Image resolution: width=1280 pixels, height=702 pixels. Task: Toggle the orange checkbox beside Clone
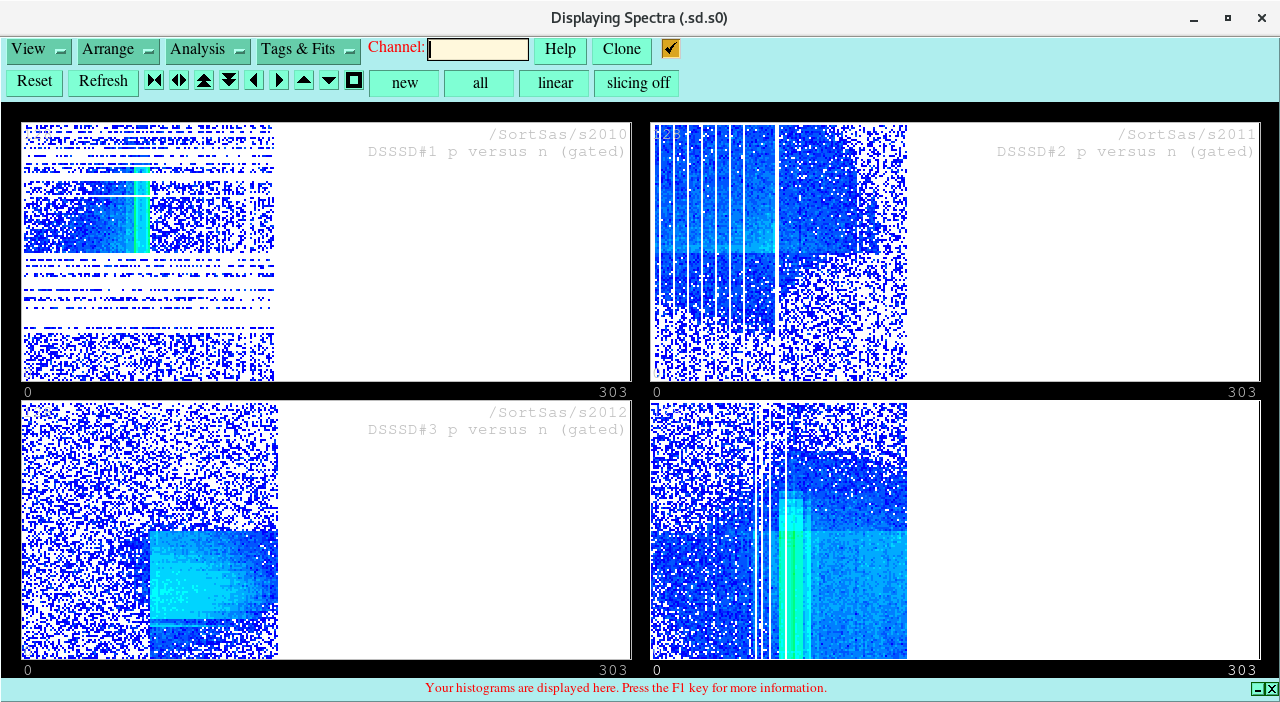coord(669,47)
